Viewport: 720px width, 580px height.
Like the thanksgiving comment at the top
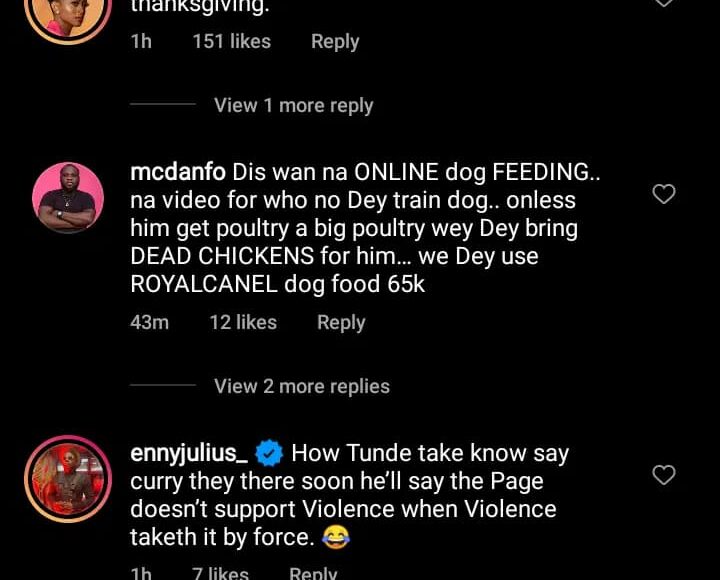coord(664,3)
